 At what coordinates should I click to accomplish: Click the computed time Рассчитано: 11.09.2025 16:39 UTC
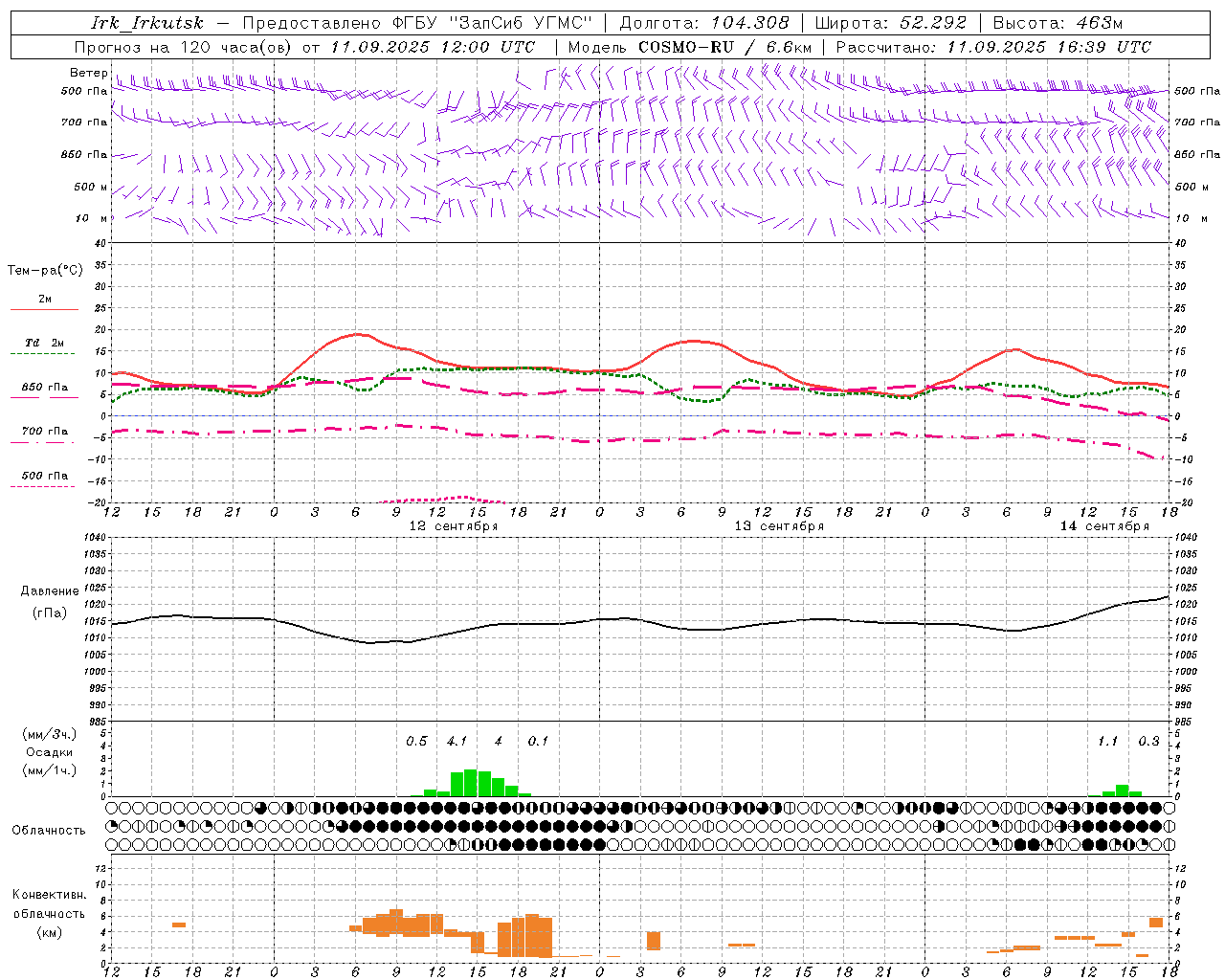tap(993, 47)
